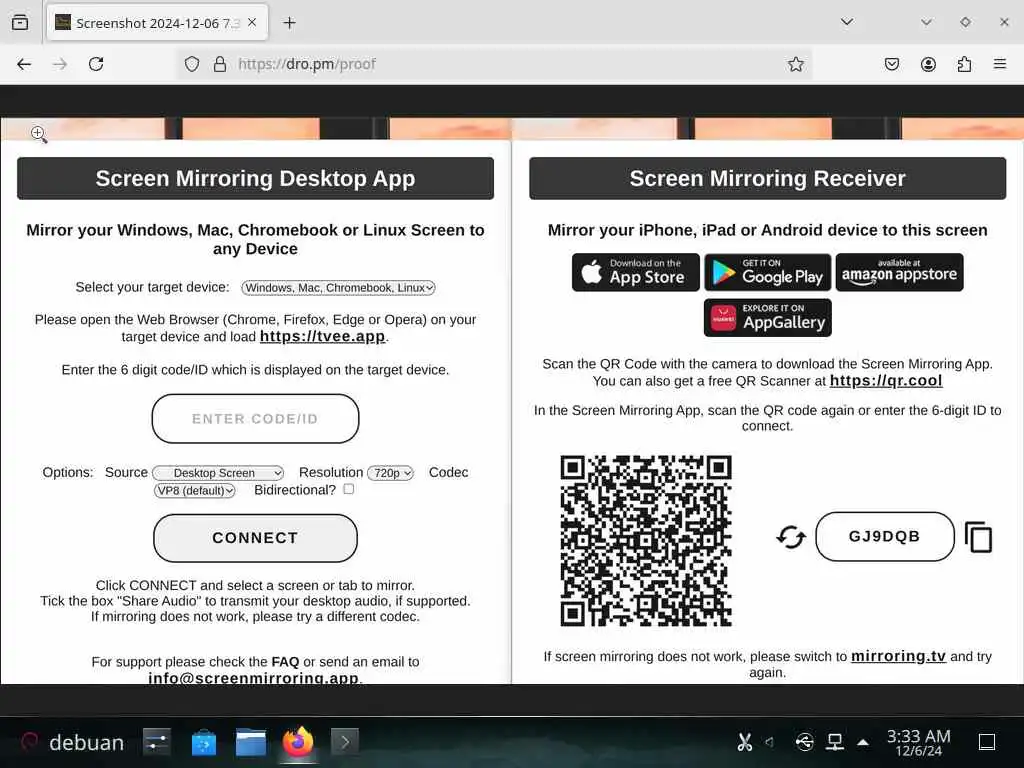Click the padlock site info icon
Viewport: 1024px width, 768px height.
coord(220,64)
